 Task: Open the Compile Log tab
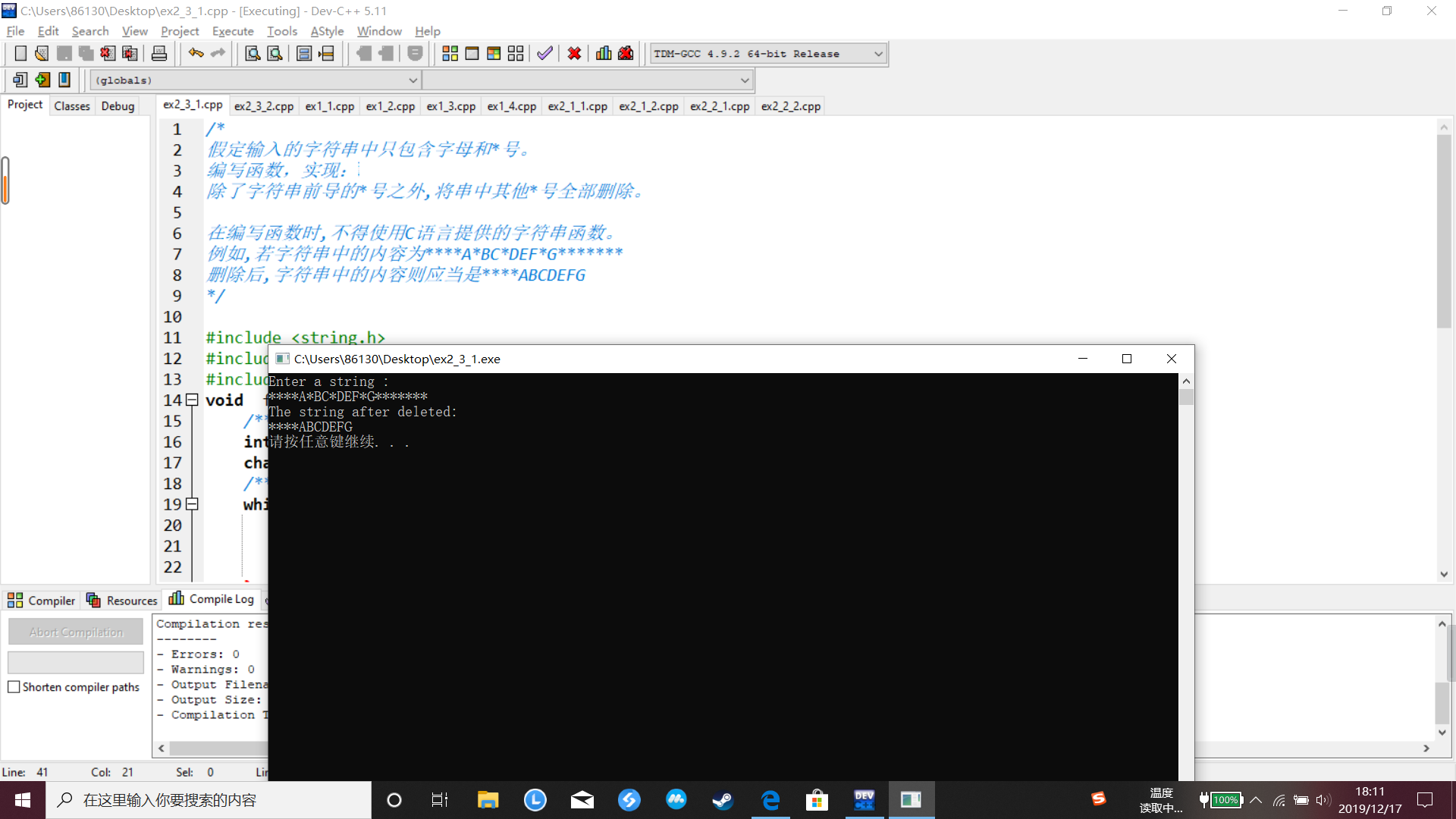tap(212, 599)
